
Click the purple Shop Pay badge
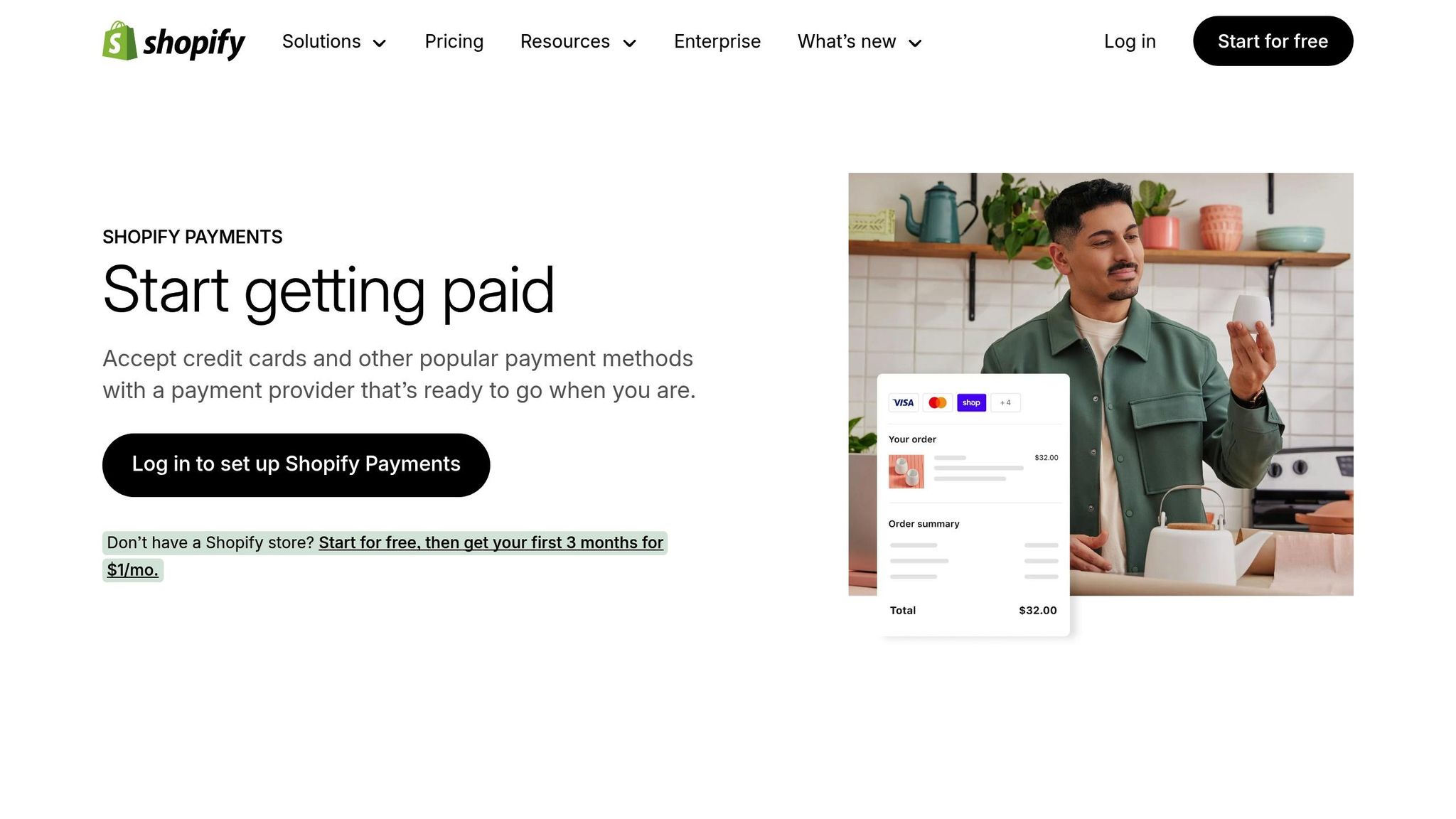(970, 402)
